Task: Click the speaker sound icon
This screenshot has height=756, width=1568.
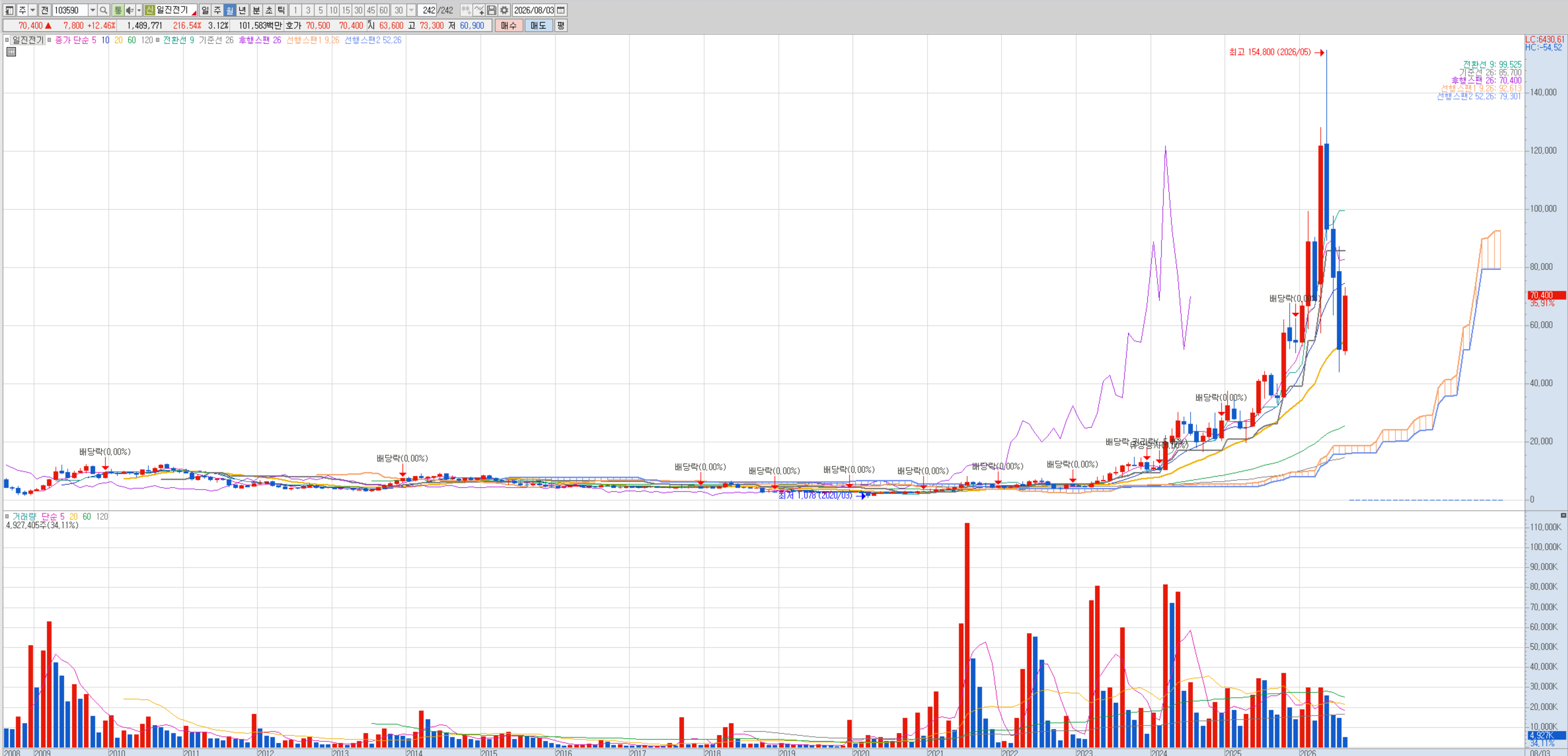Action: click(130, 10)
